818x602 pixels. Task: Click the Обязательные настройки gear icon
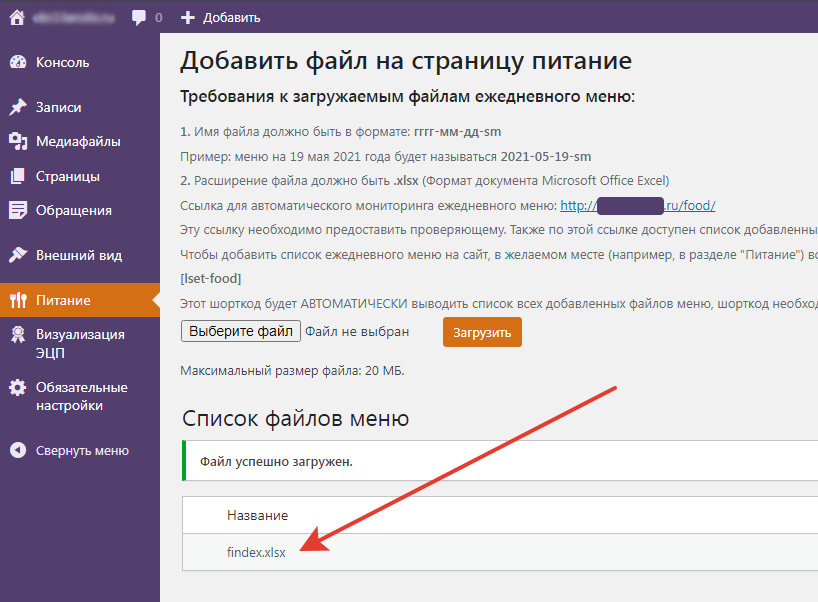(18, 388)
